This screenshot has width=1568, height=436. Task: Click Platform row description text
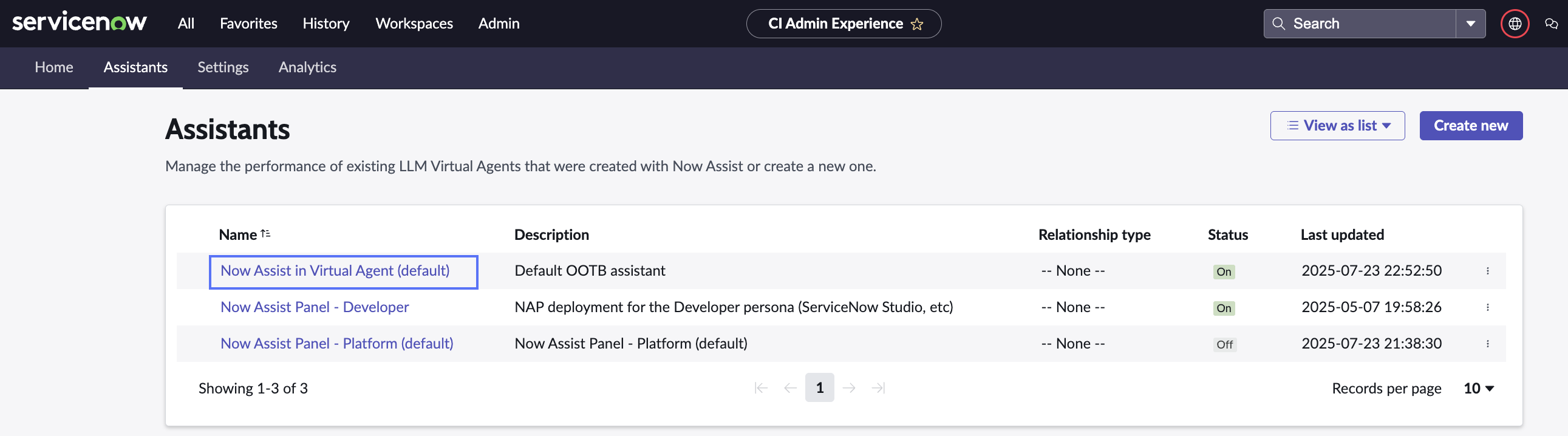[630, 344]
